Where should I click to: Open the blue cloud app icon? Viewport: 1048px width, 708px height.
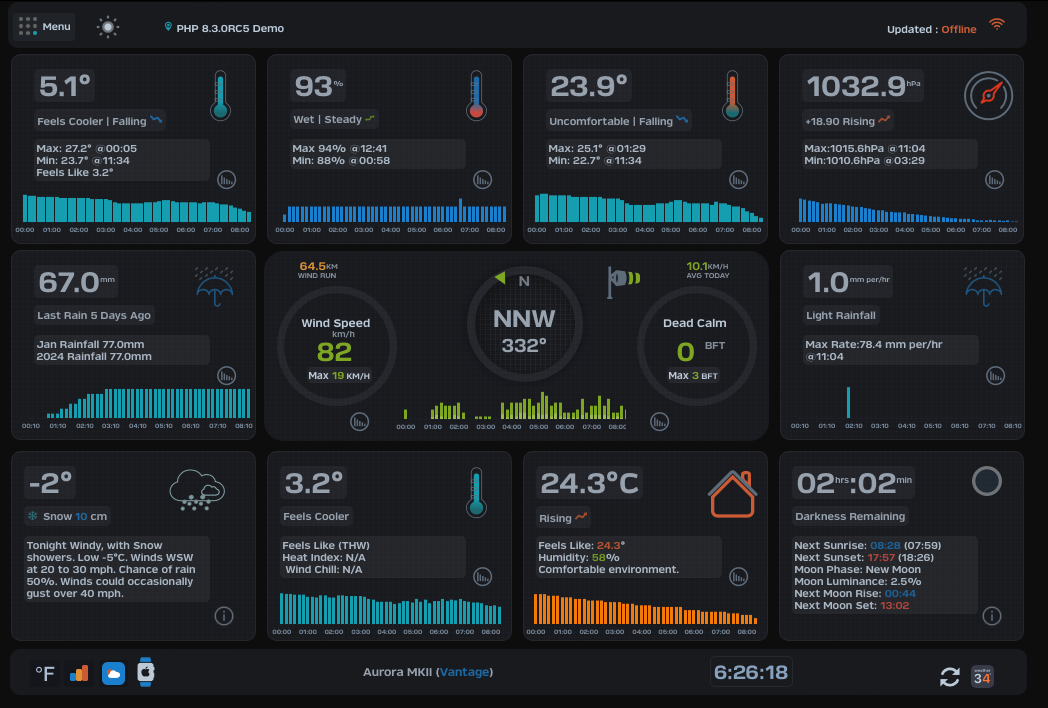[113, 673]
